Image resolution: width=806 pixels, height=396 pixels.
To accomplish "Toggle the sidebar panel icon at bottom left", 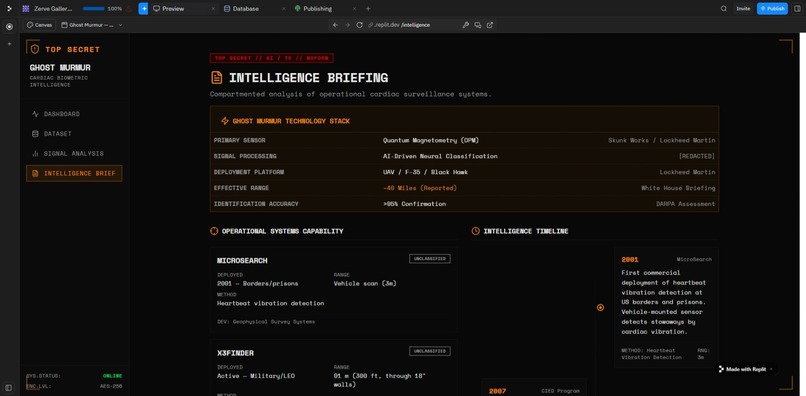I will coord(9,387).
